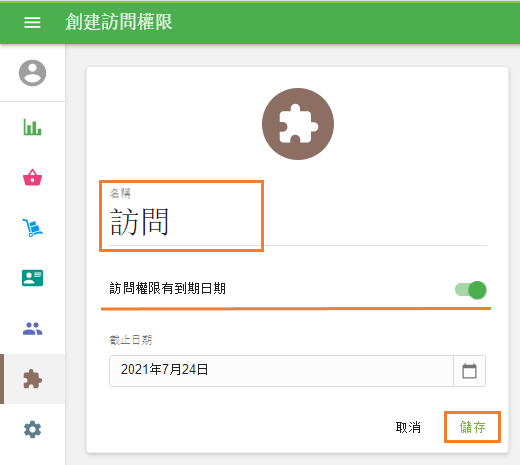This screenshot has width=520, height=465.
Task: Click the 截止日期 field label
Action: pyautogui.click(x=131, y=340)
